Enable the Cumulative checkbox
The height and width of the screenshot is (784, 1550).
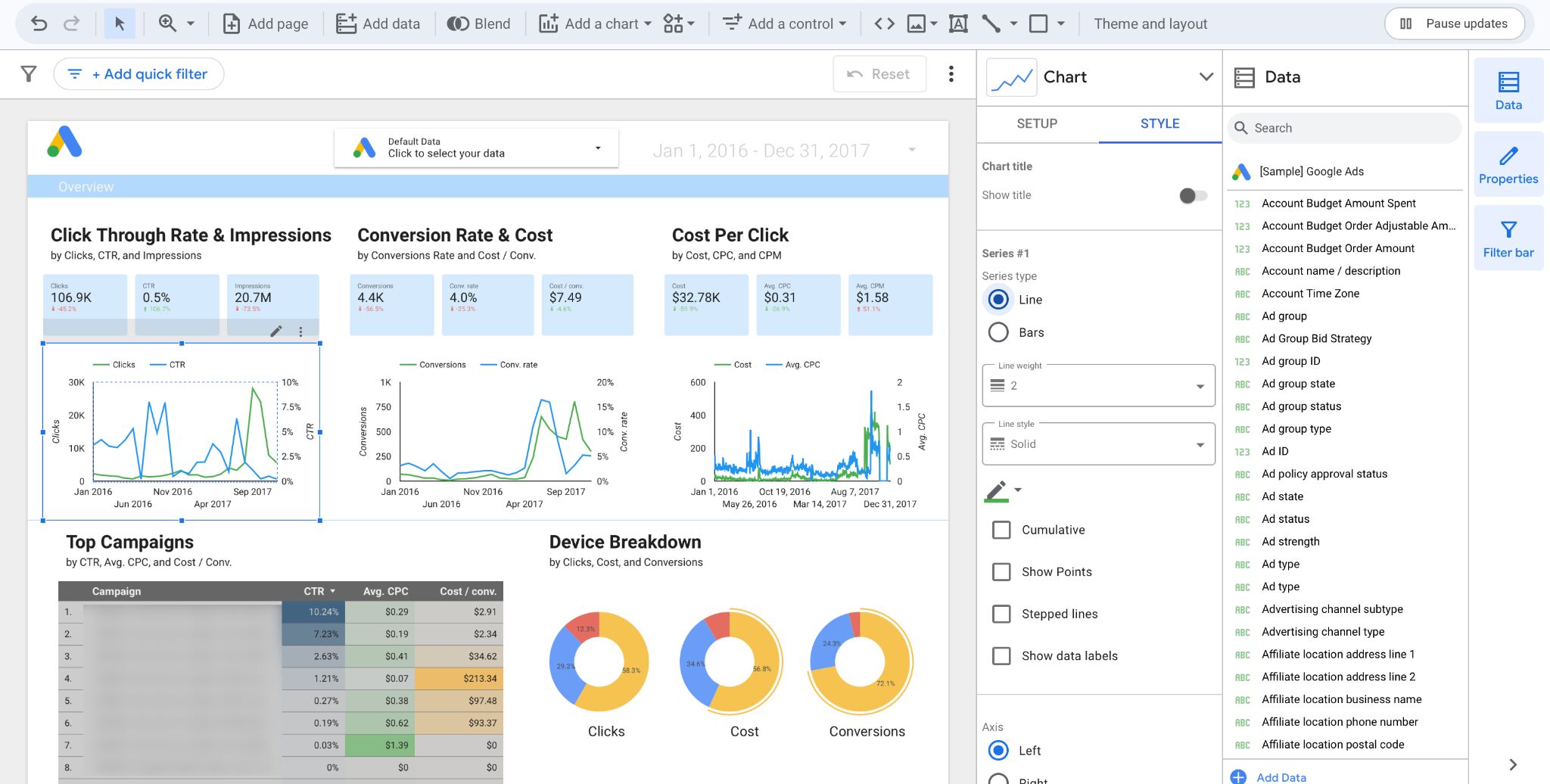coord(1002,530)
